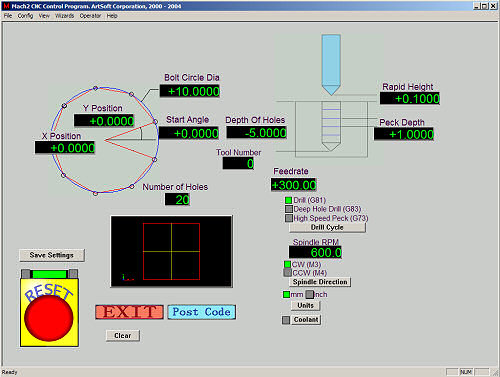Open the Help menu
This screenshot has height=377, width=500.
tap(112, 16)
